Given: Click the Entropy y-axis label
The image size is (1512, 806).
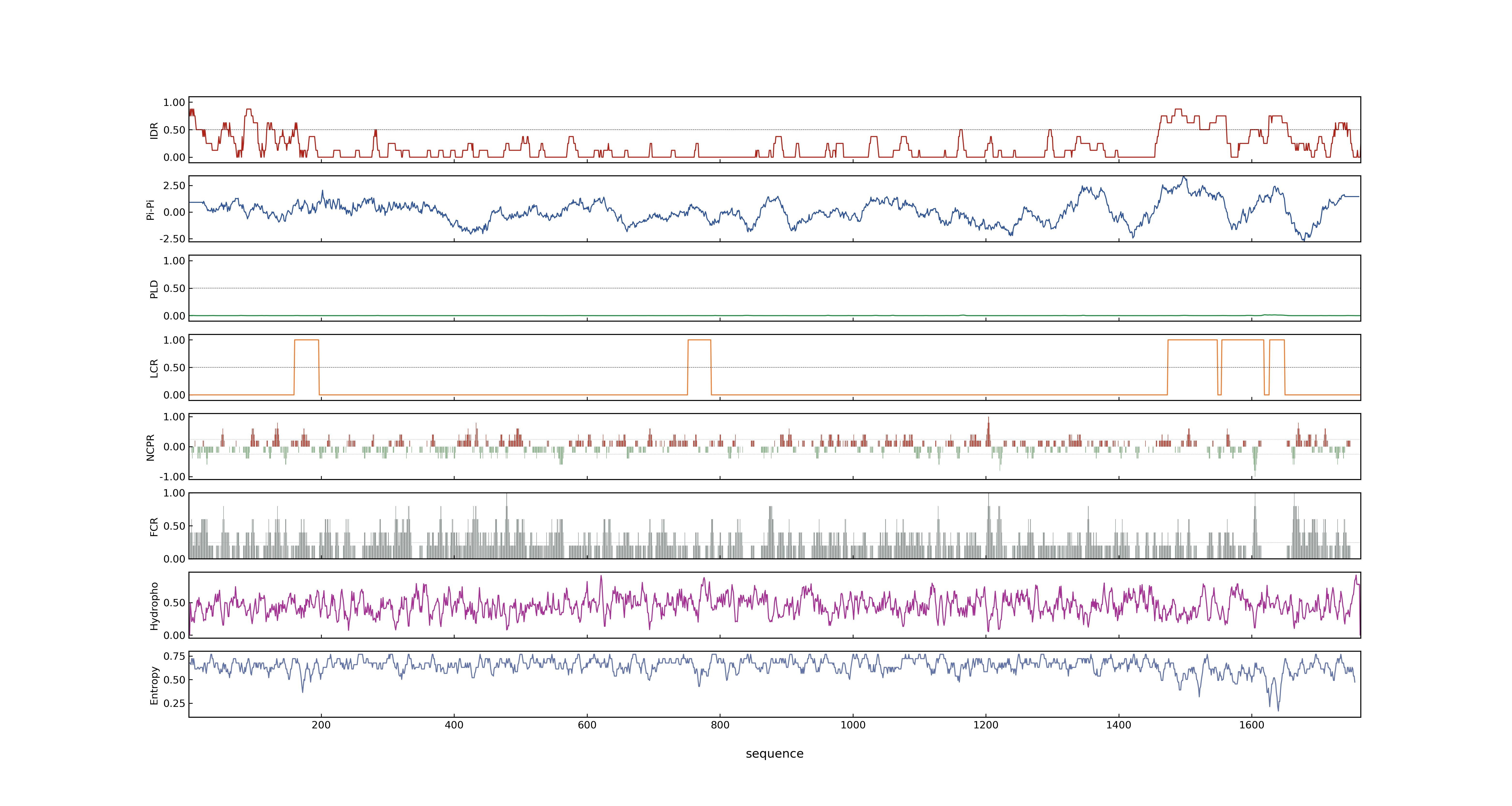Looking at the screenshot, I should [154, 685].
